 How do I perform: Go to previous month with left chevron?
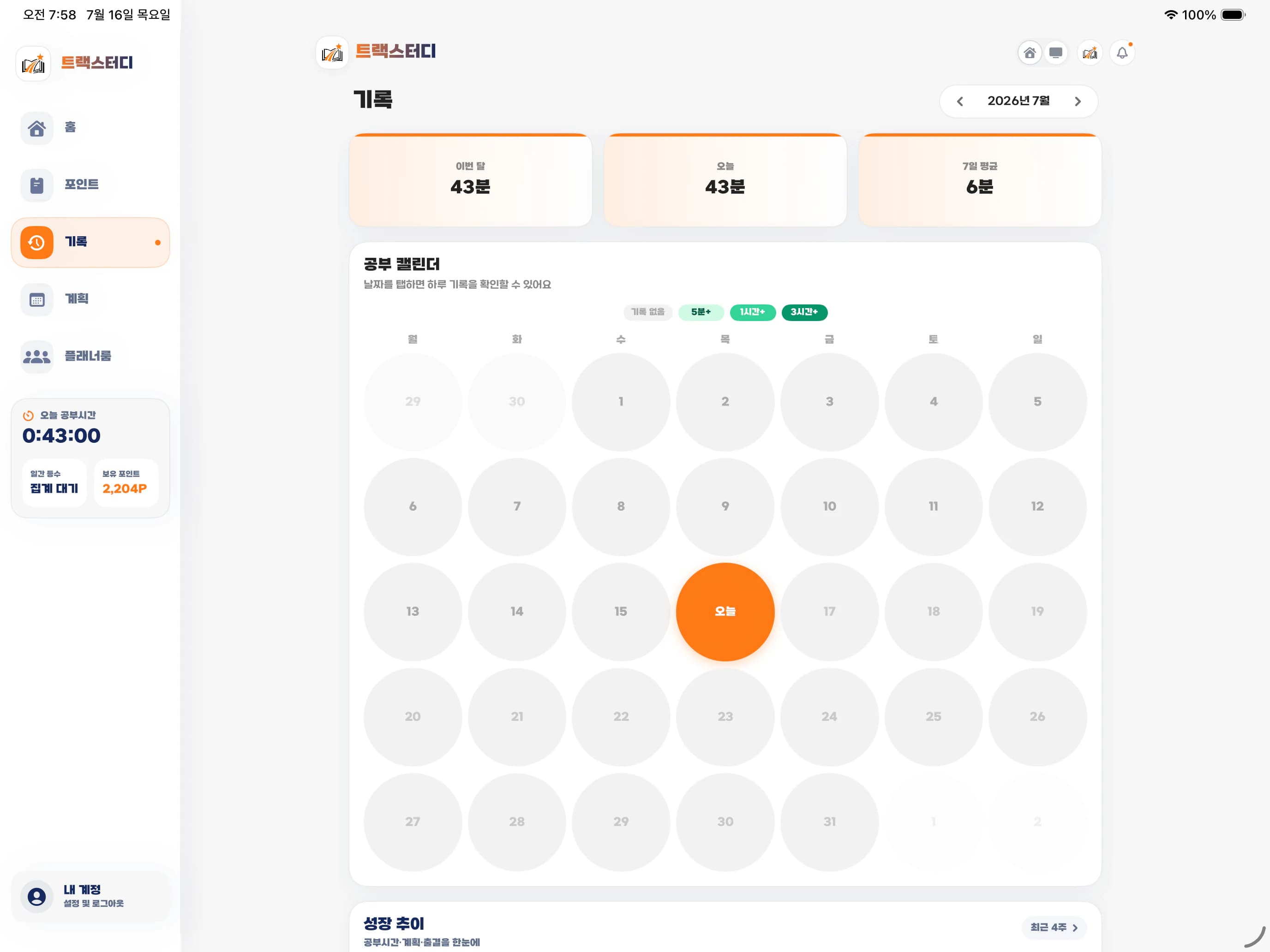(x=960, y=101)
